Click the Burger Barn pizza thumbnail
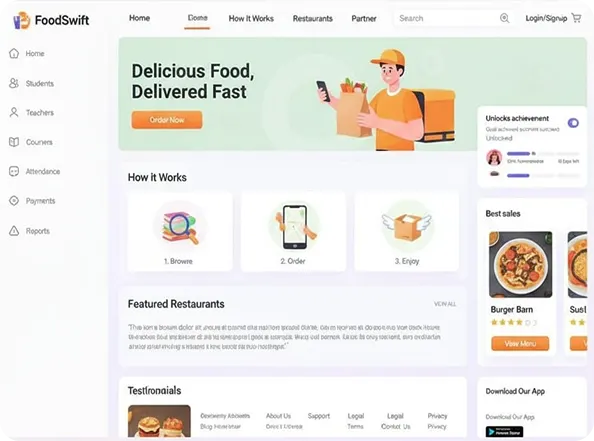594x441 pixels. click(521, 264)
